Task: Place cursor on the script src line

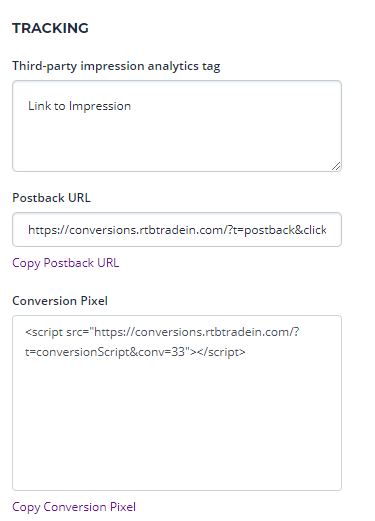Action: (x=162, y=332)
